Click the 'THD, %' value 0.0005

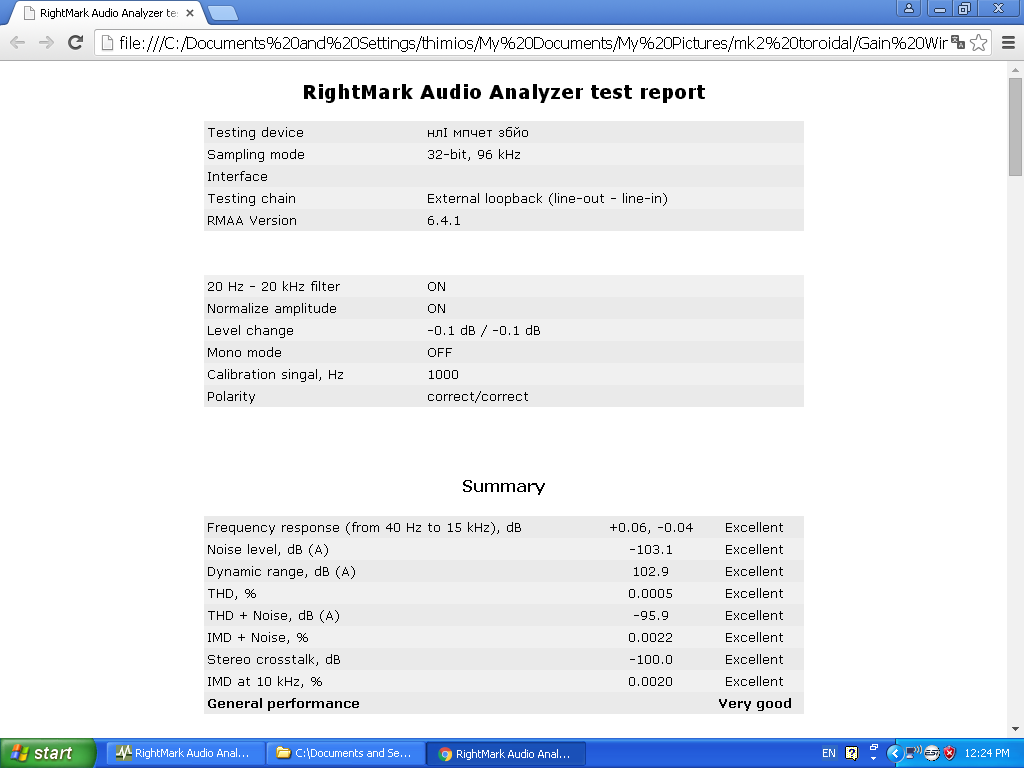coord(650,594)
